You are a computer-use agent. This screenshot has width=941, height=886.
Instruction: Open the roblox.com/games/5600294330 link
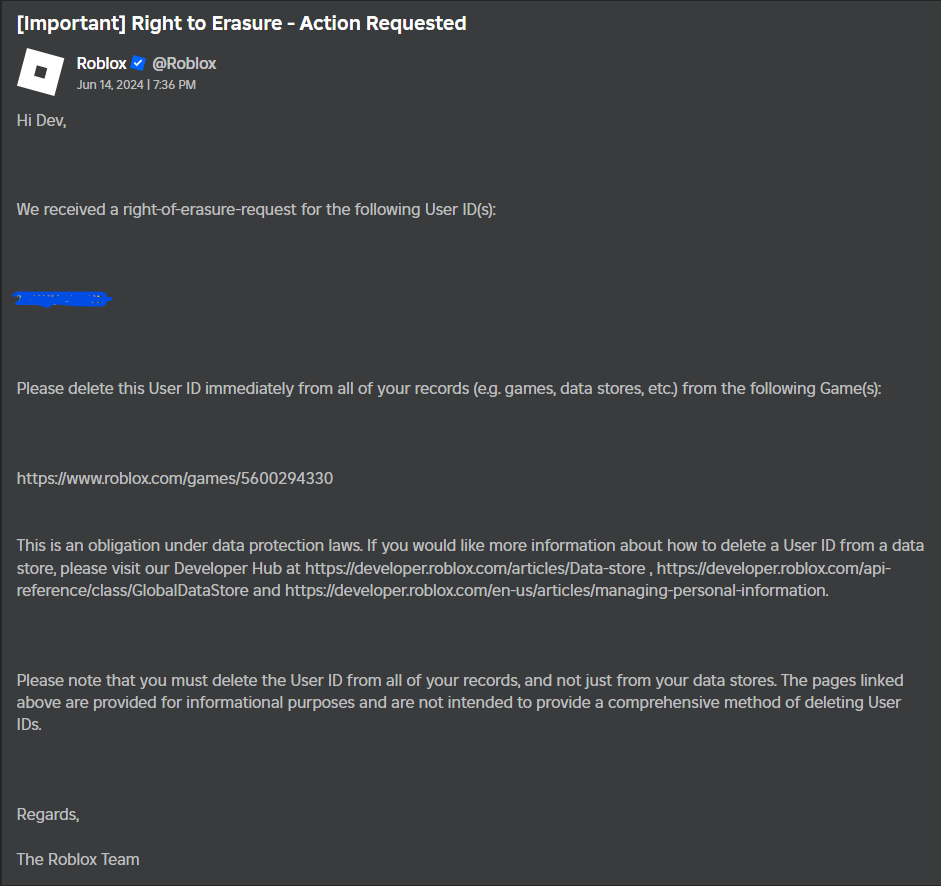(x=175, y=478)
